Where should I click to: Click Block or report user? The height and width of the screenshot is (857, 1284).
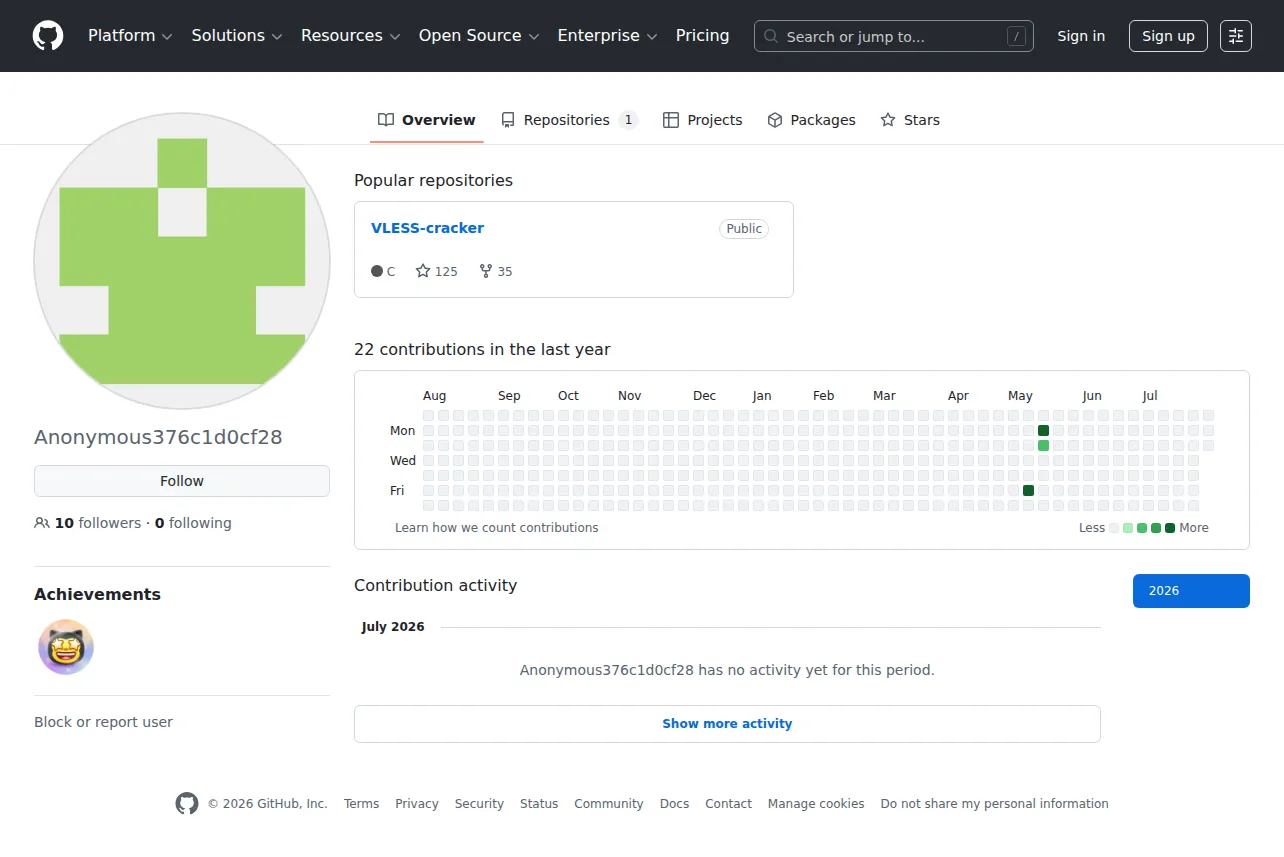coord(103,722)
